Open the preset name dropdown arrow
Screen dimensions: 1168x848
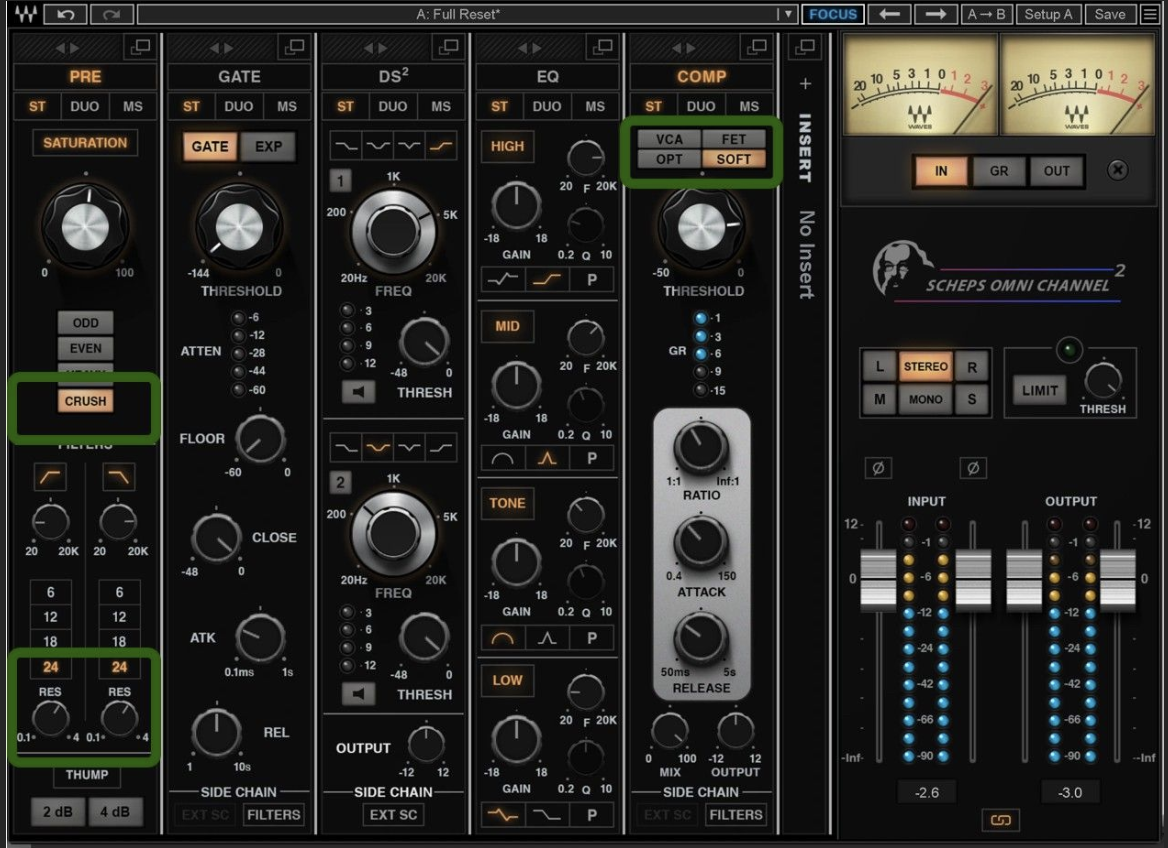[788, 14]
